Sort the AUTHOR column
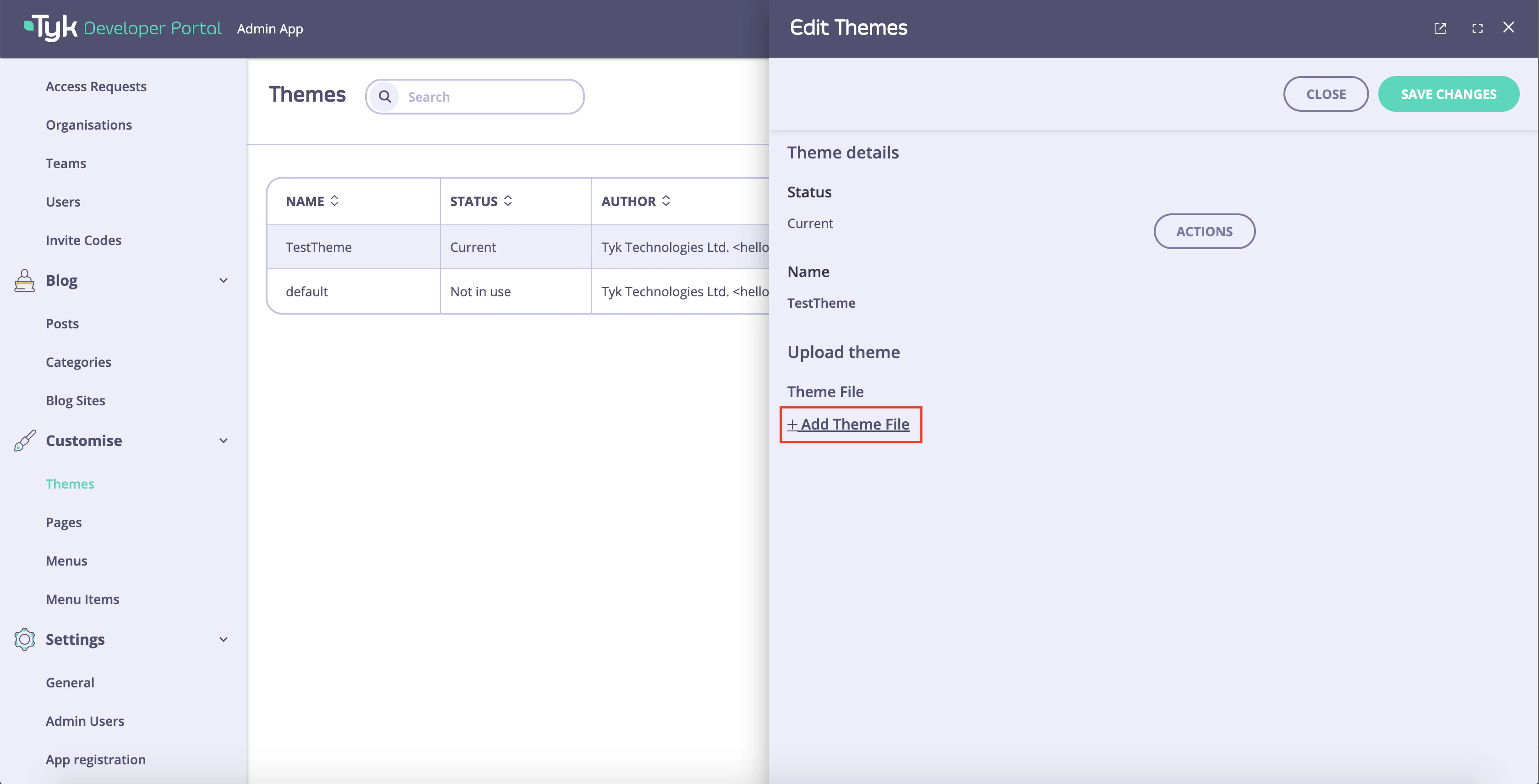The width and height of the screenshot is (1539, 784). pos(667,201)
